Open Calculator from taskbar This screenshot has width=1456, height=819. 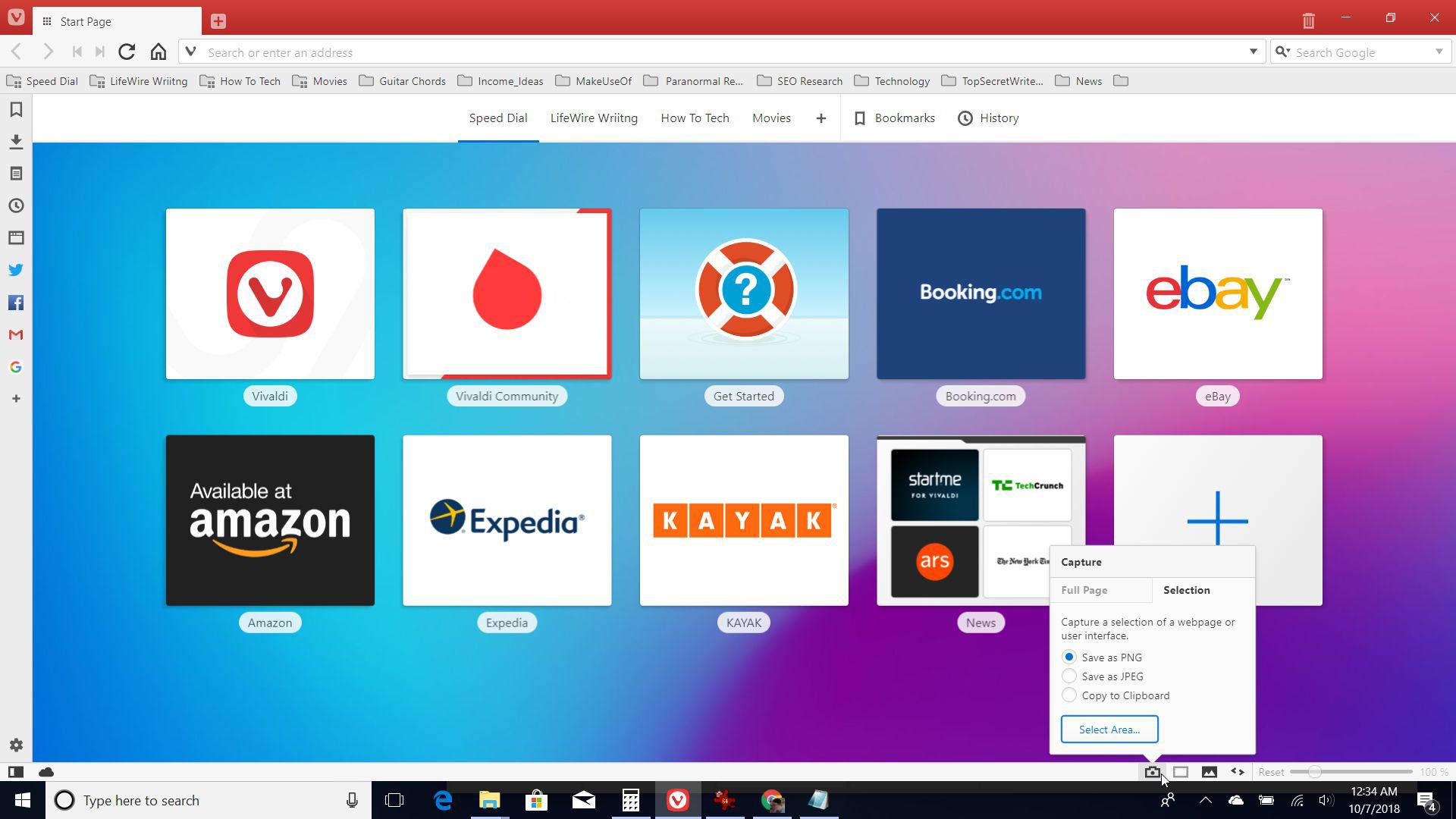630,800
